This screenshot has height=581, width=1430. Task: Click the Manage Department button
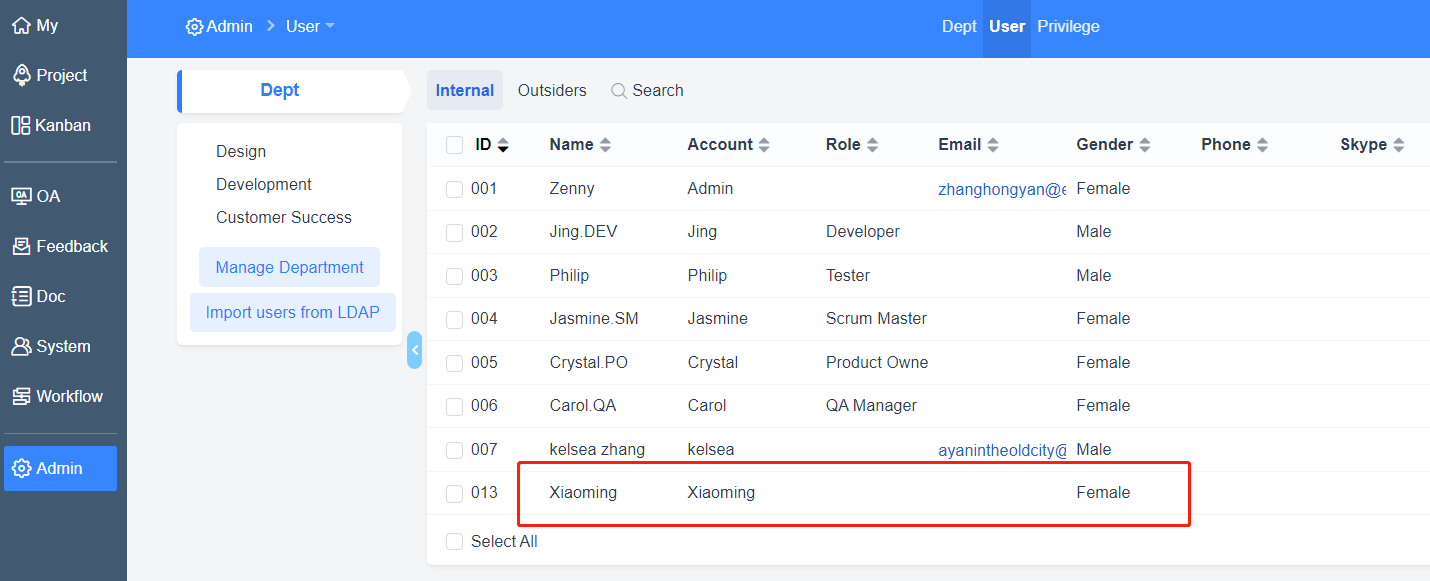(289, 267)
